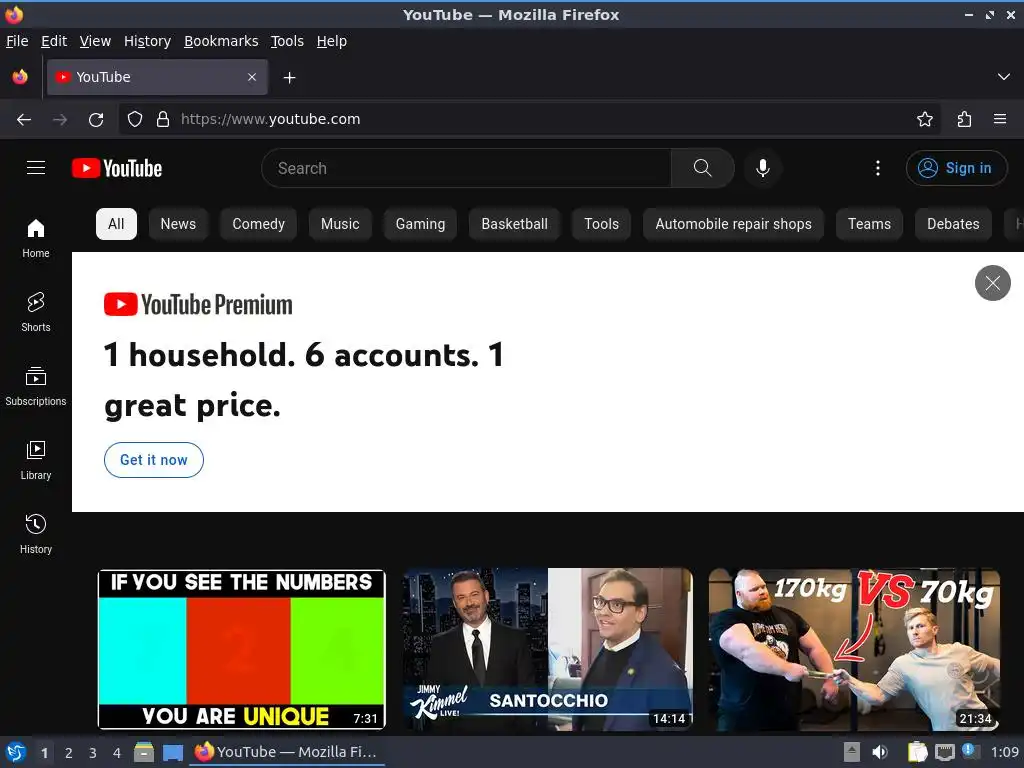Start voice search with the microphone
The width and height of the screenshot is (1024, 768).
(x=762, y=168)
